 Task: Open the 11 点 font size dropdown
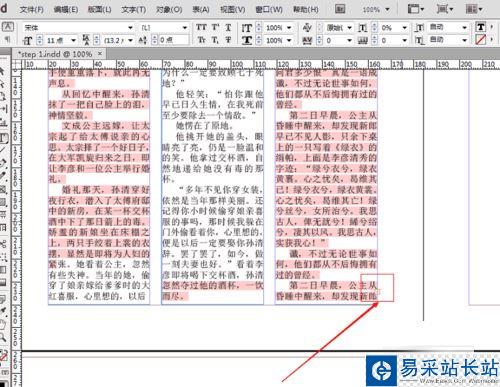[x=73, y=40]
